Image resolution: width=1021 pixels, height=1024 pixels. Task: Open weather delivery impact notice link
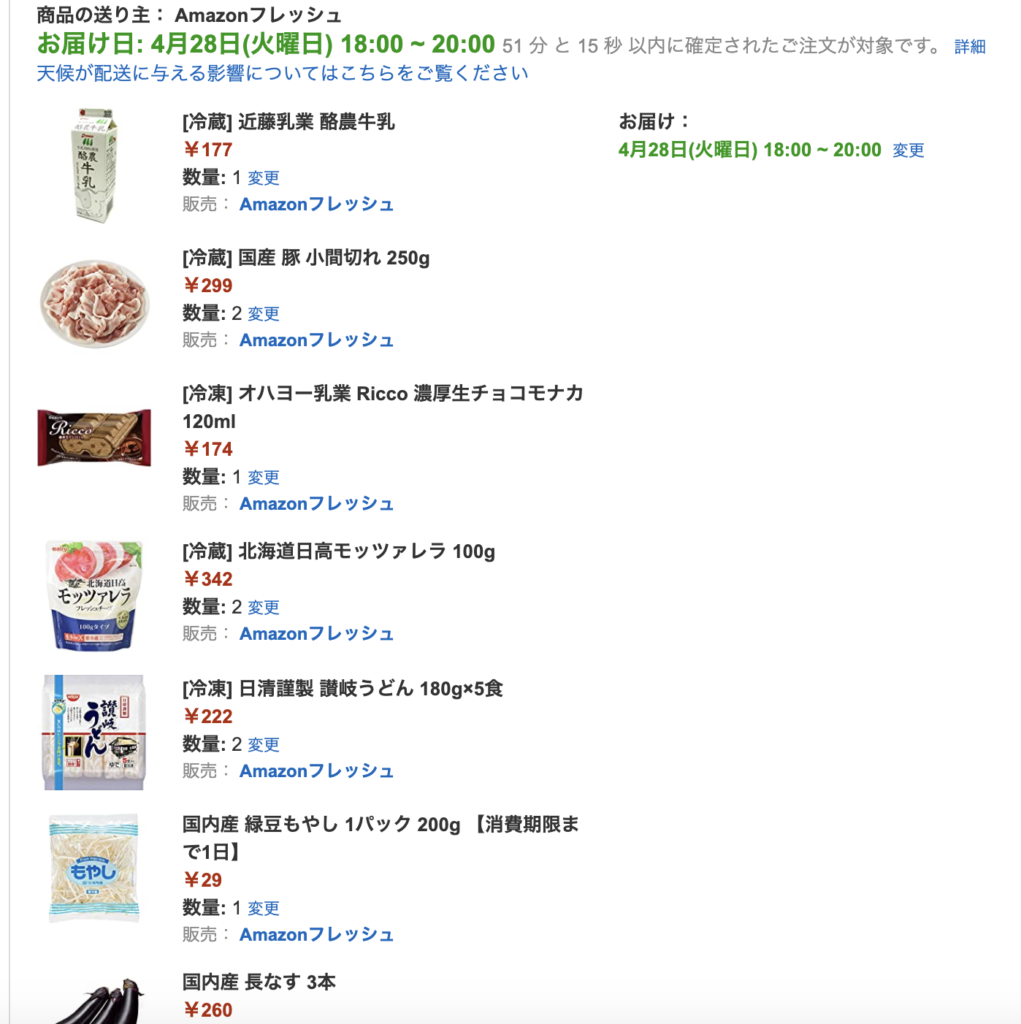click(x=282, y=73)
